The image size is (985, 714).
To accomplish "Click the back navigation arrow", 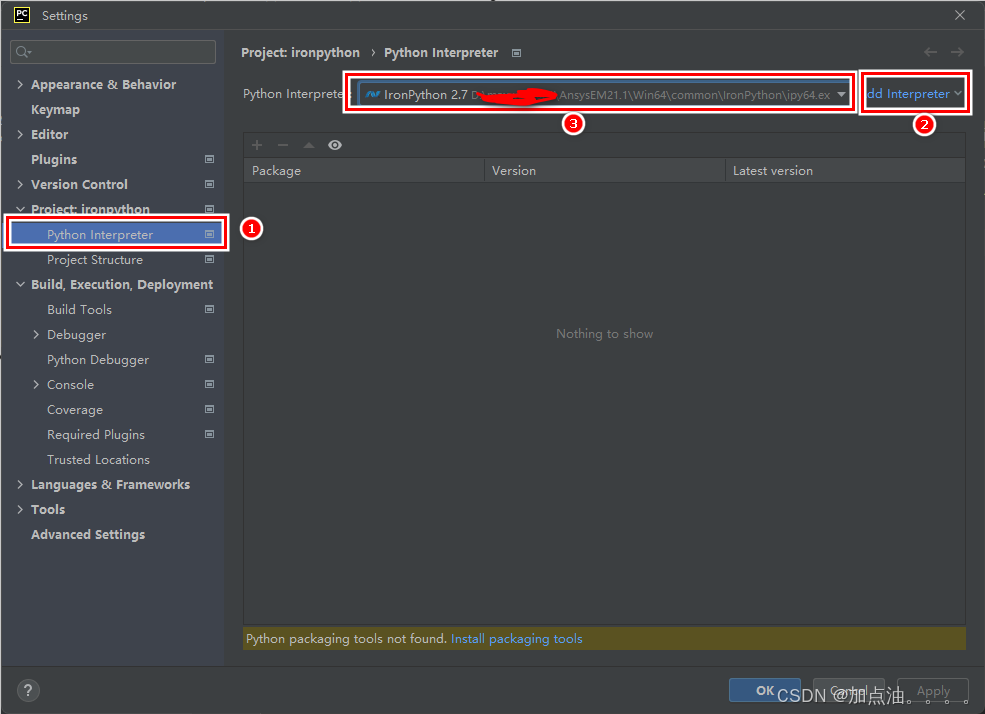I will [930, 52].
